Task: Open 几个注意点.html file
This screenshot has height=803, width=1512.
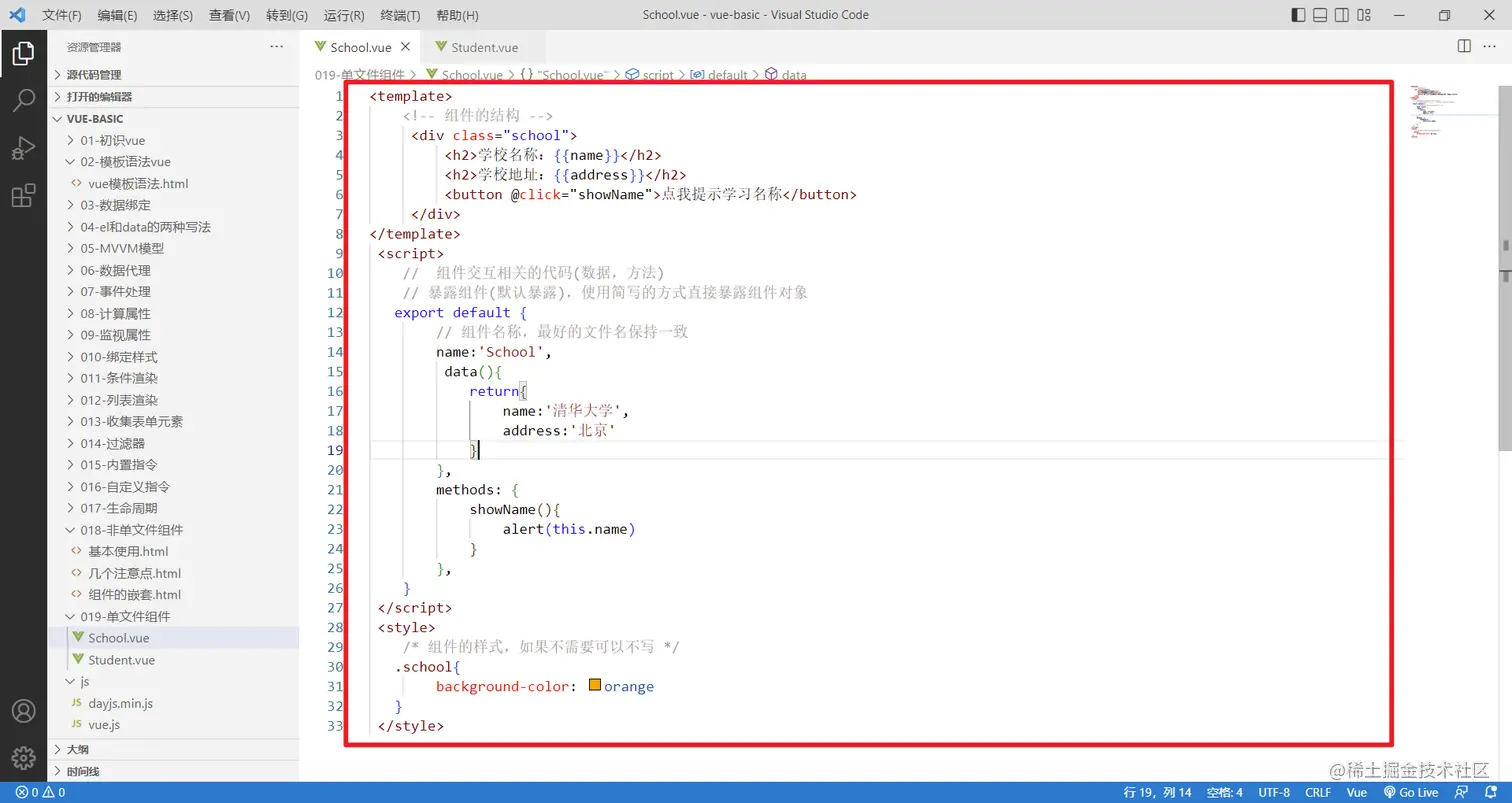Action: 134,573
